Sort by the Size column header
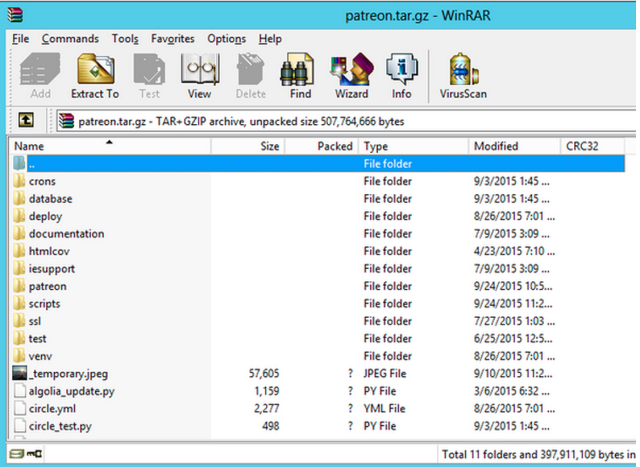Viewport: 640px width, 467px height. [248, 146]
